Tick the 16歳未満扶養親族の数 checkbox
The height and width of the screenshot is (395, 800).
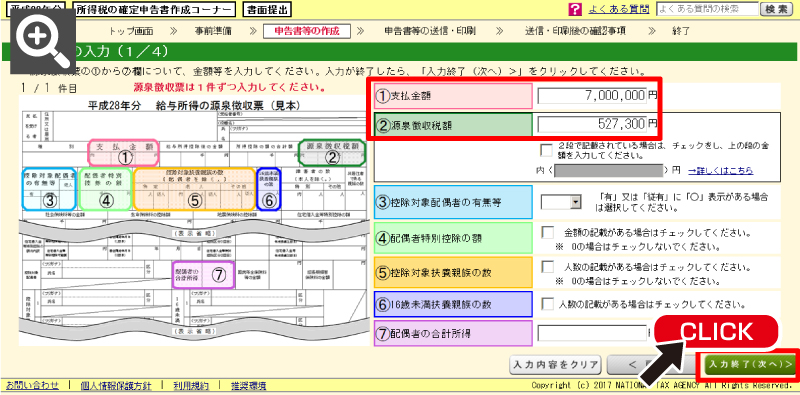[x=547, y=305]
